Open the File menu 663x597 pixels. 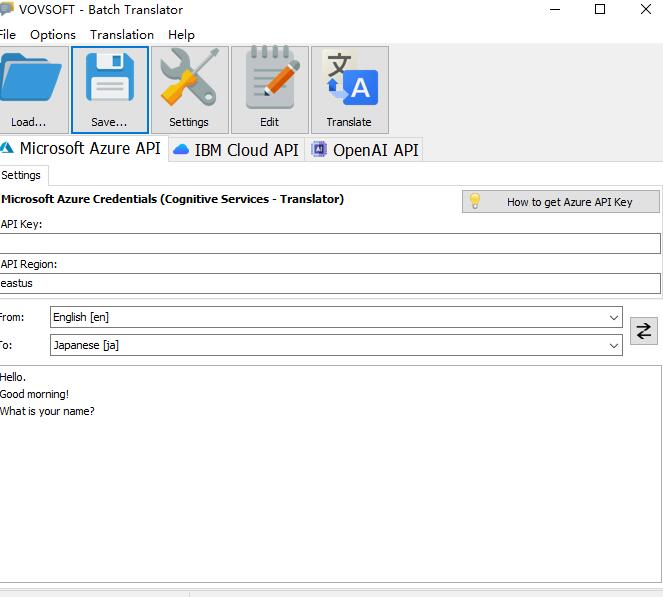click(x=7, y=35)
